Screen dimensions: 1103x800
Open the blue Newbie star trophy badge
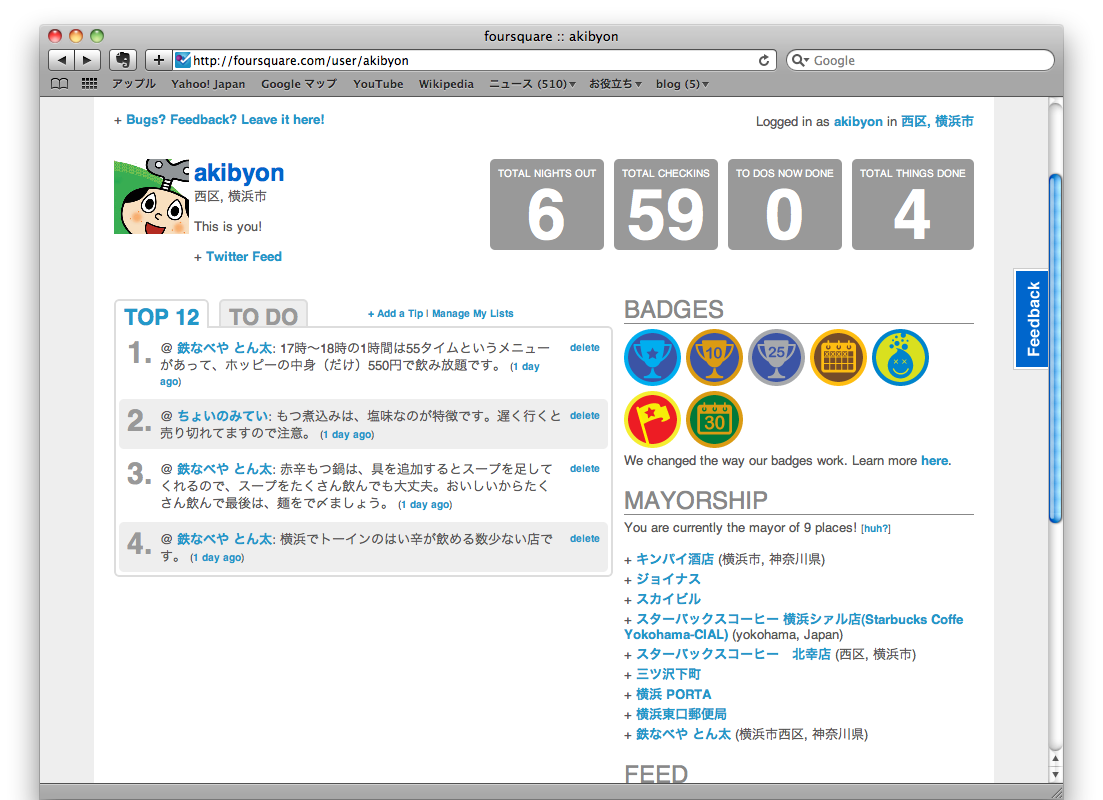pos(652,357)
